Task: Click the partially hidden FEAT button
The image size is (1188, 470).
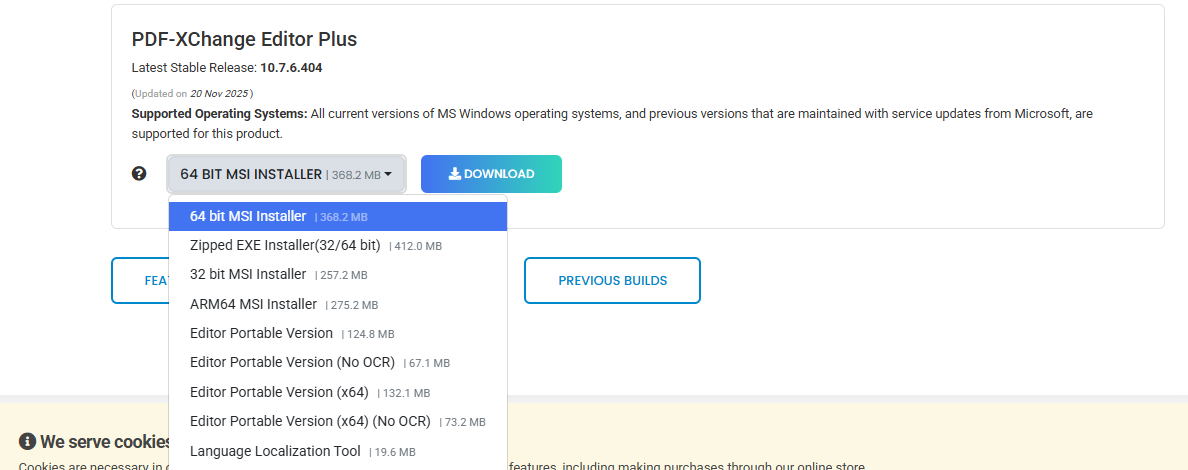Action: coord(140,280)
